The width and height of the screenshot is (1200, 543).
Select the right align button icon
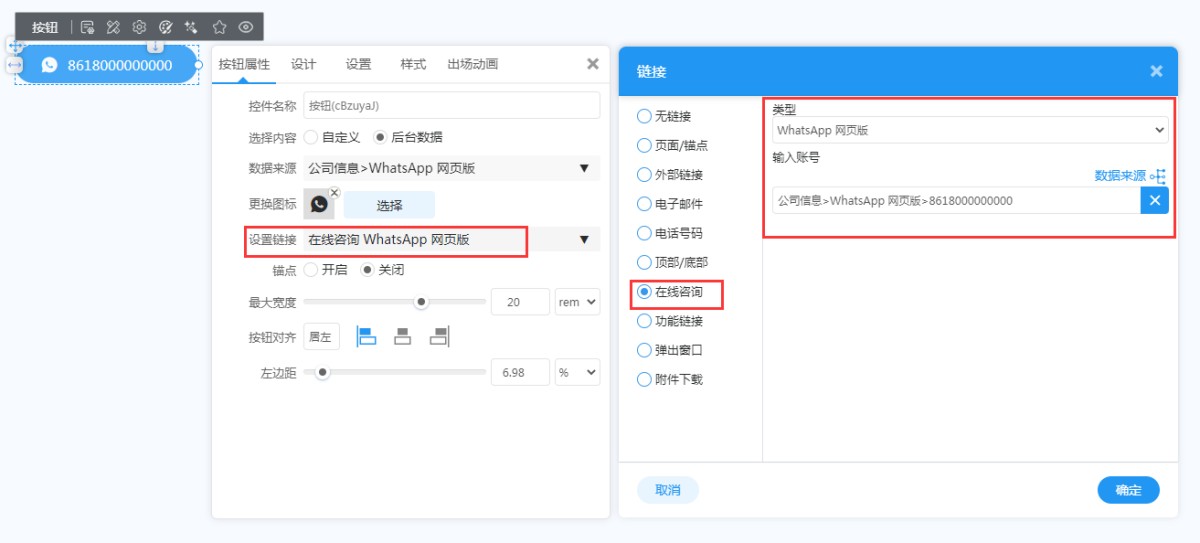point(439,337)
